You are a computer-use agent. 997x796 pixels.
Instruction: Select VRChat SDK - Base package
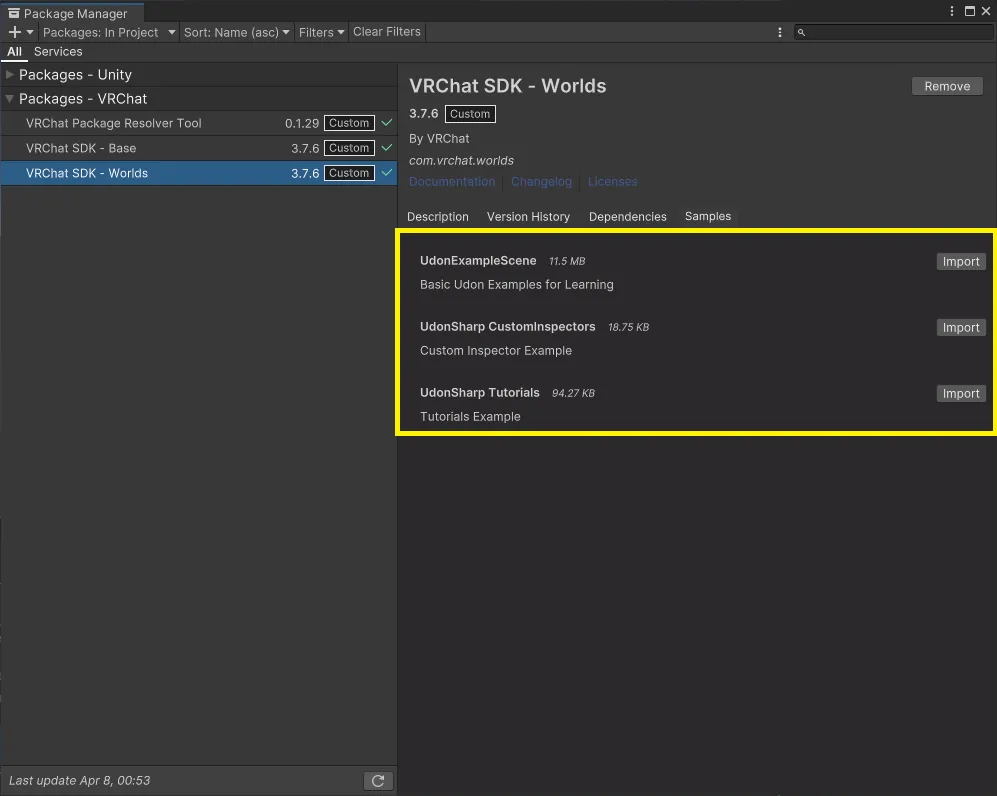(x=199, y=148)
